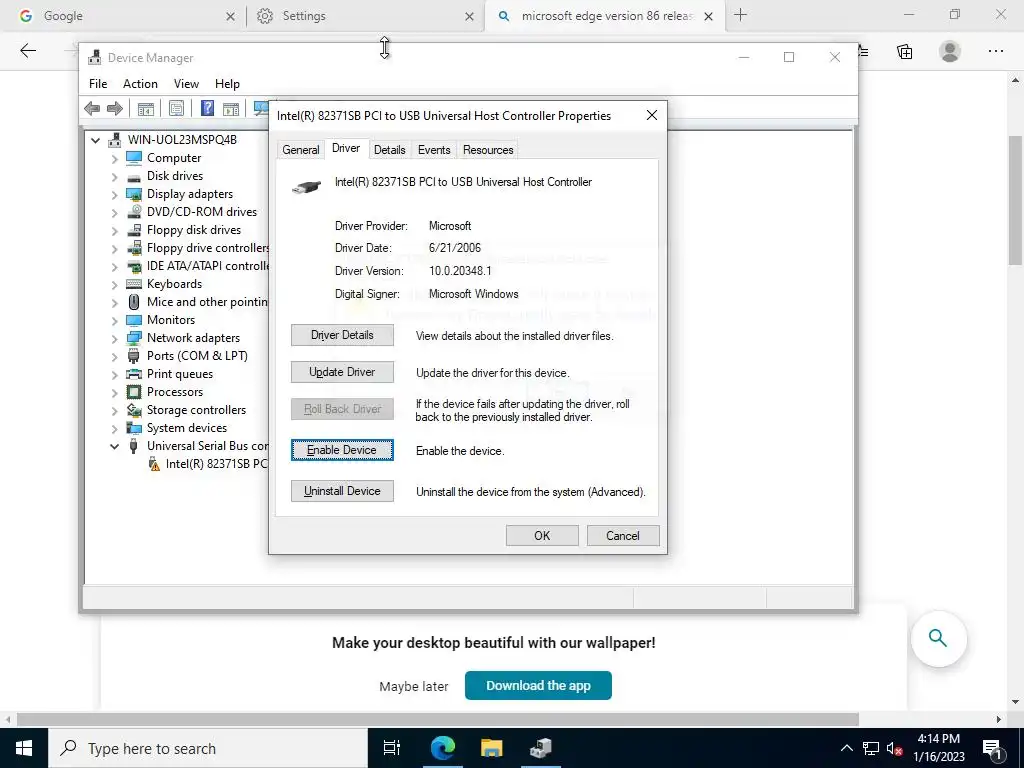Screen dimensions: 1024x768
Task: Expand the System devices category
Action: tap(114, 428)
